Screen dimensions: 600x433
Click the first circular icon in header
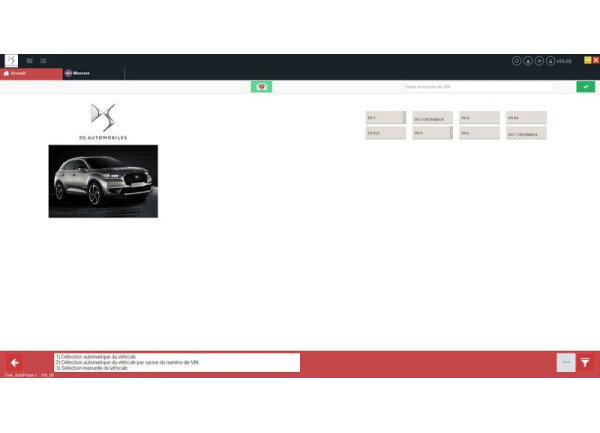[517, 61]
